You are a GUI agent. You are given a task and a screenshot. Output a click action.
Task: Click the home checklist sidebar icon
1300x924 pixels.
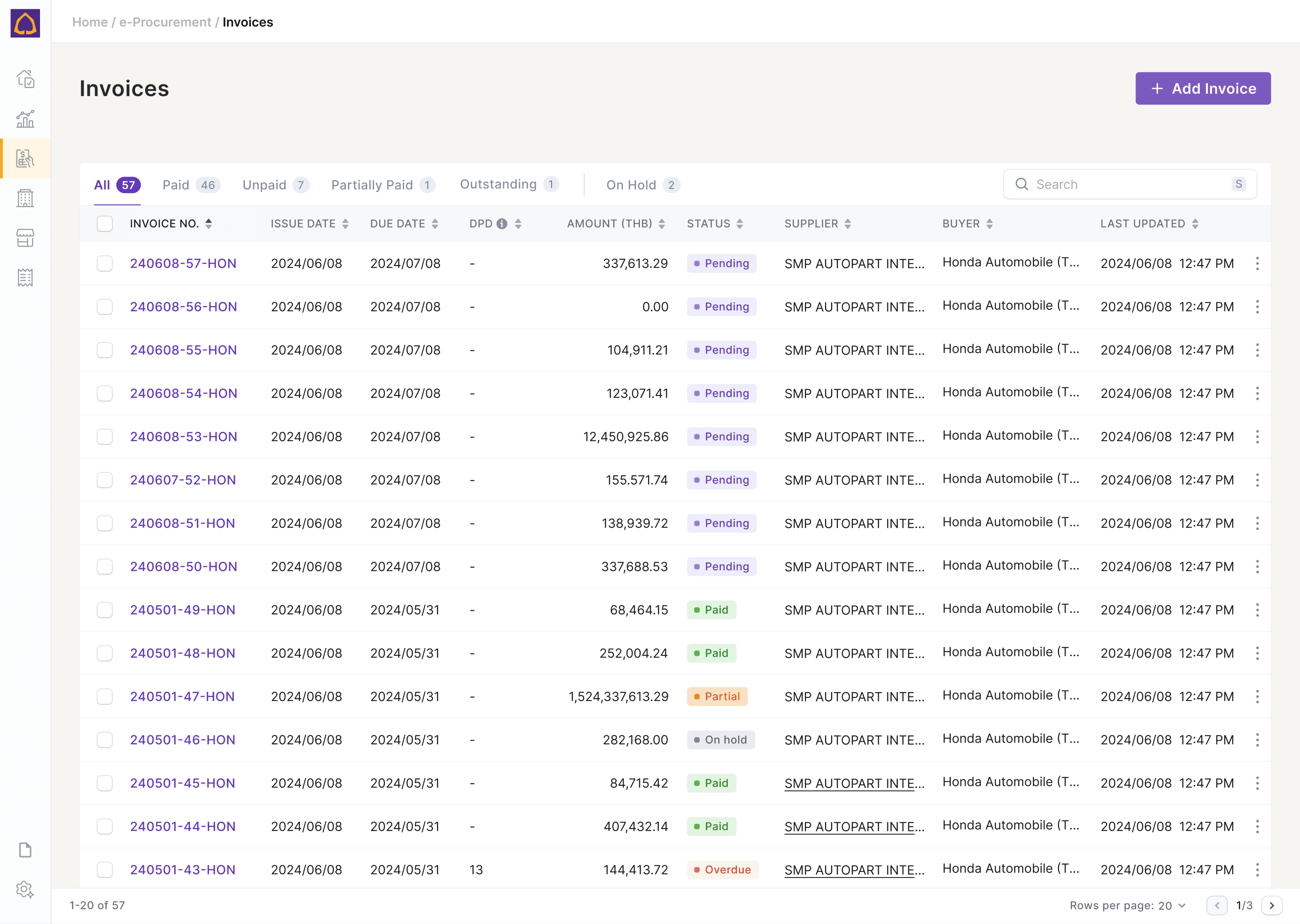point(25,79)
